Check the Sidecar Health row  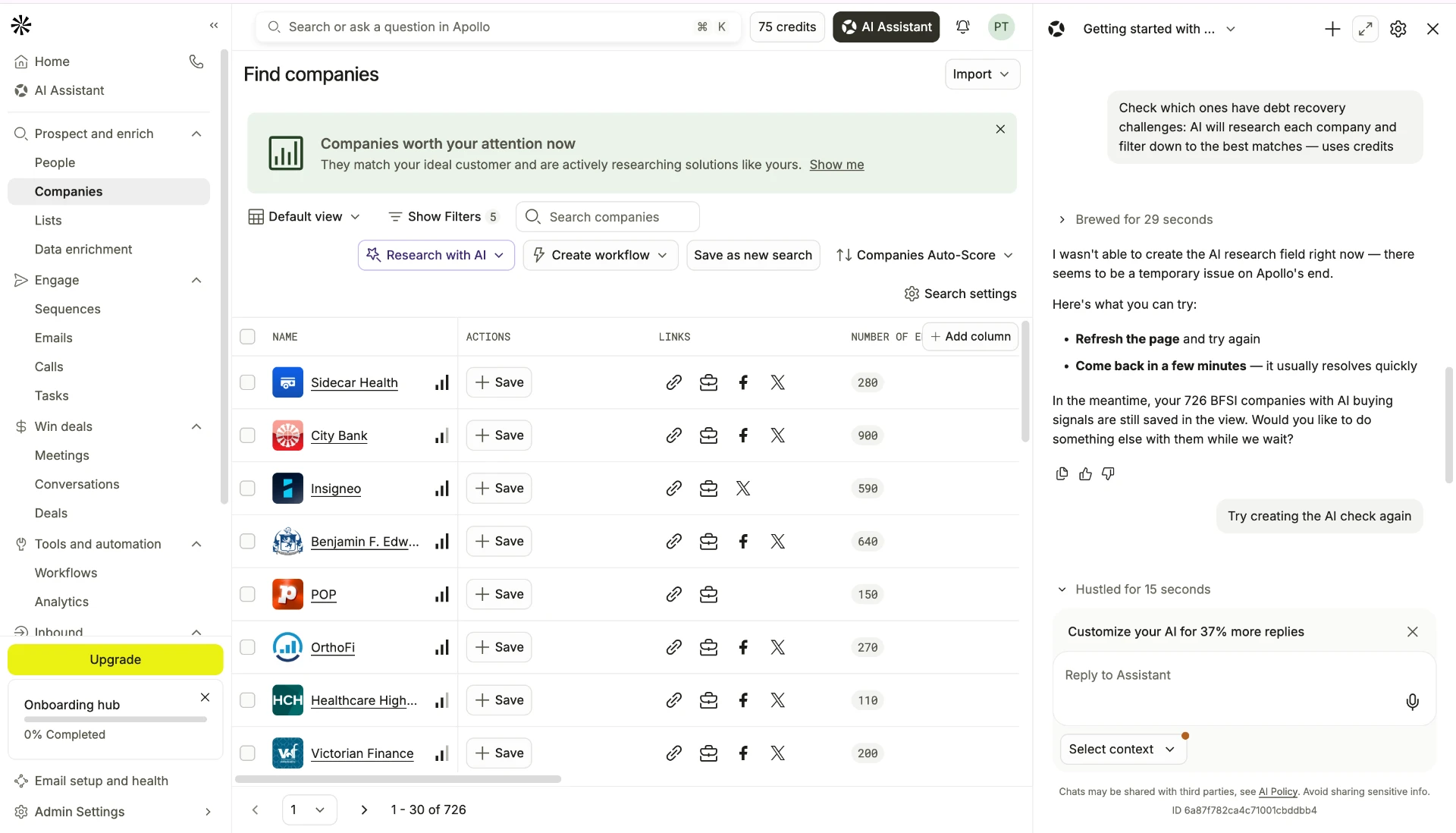tap(247, 382)
